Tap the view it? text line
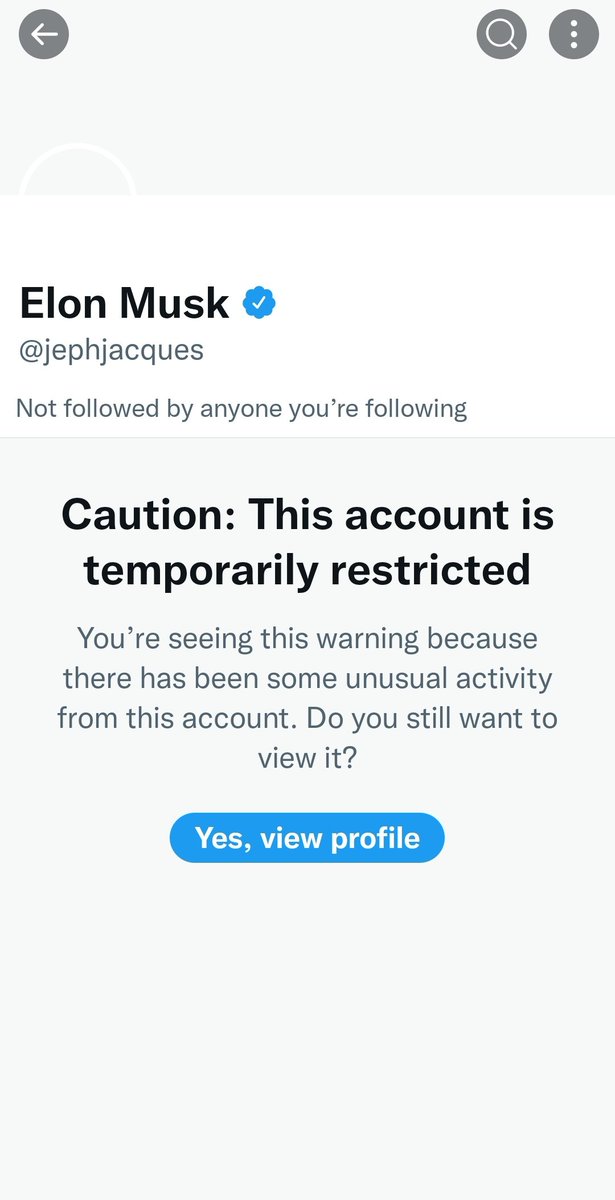 307,758
